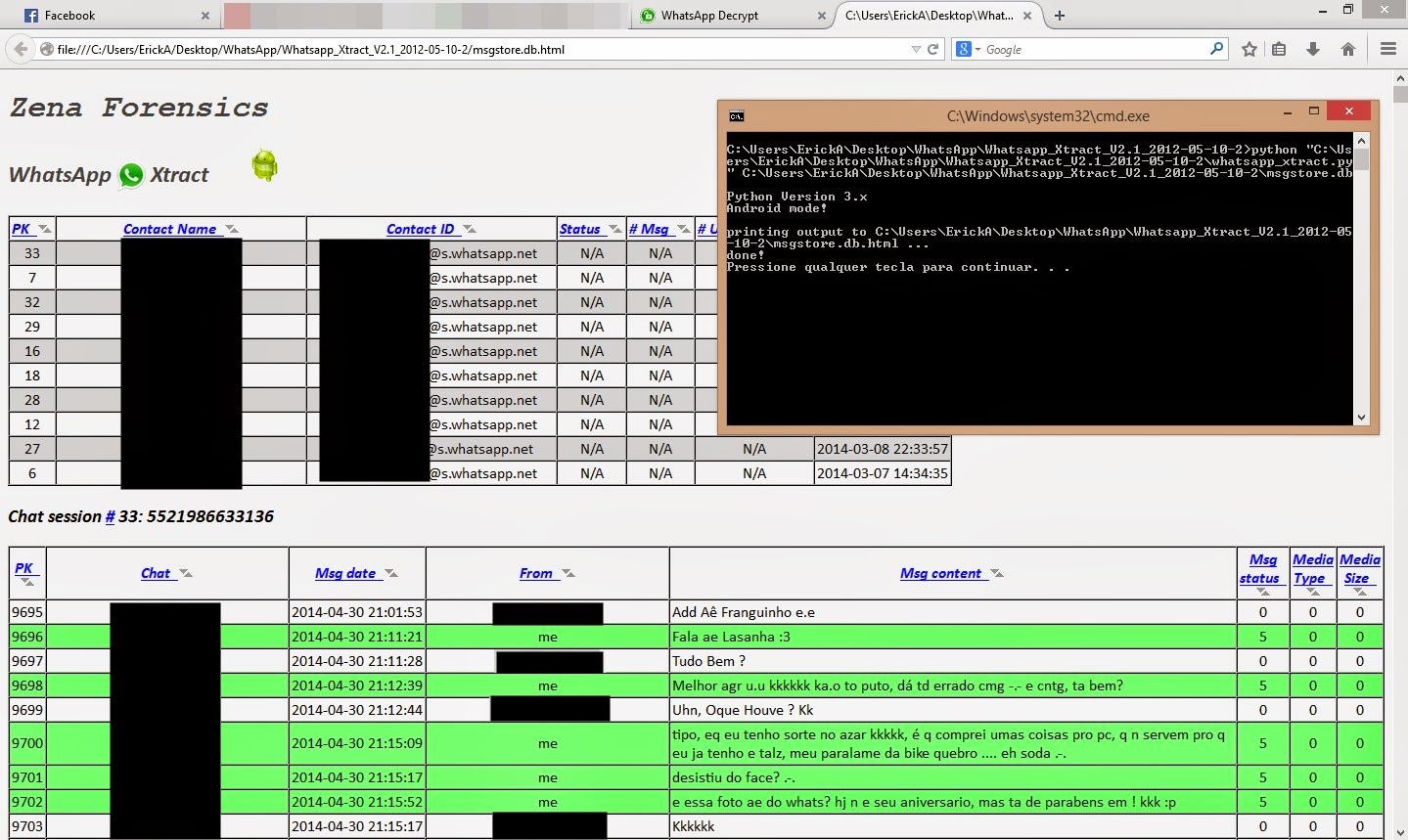Click the green Android robot icon
Viewport: 1408px width, 840px height.
tap(264, 165)
